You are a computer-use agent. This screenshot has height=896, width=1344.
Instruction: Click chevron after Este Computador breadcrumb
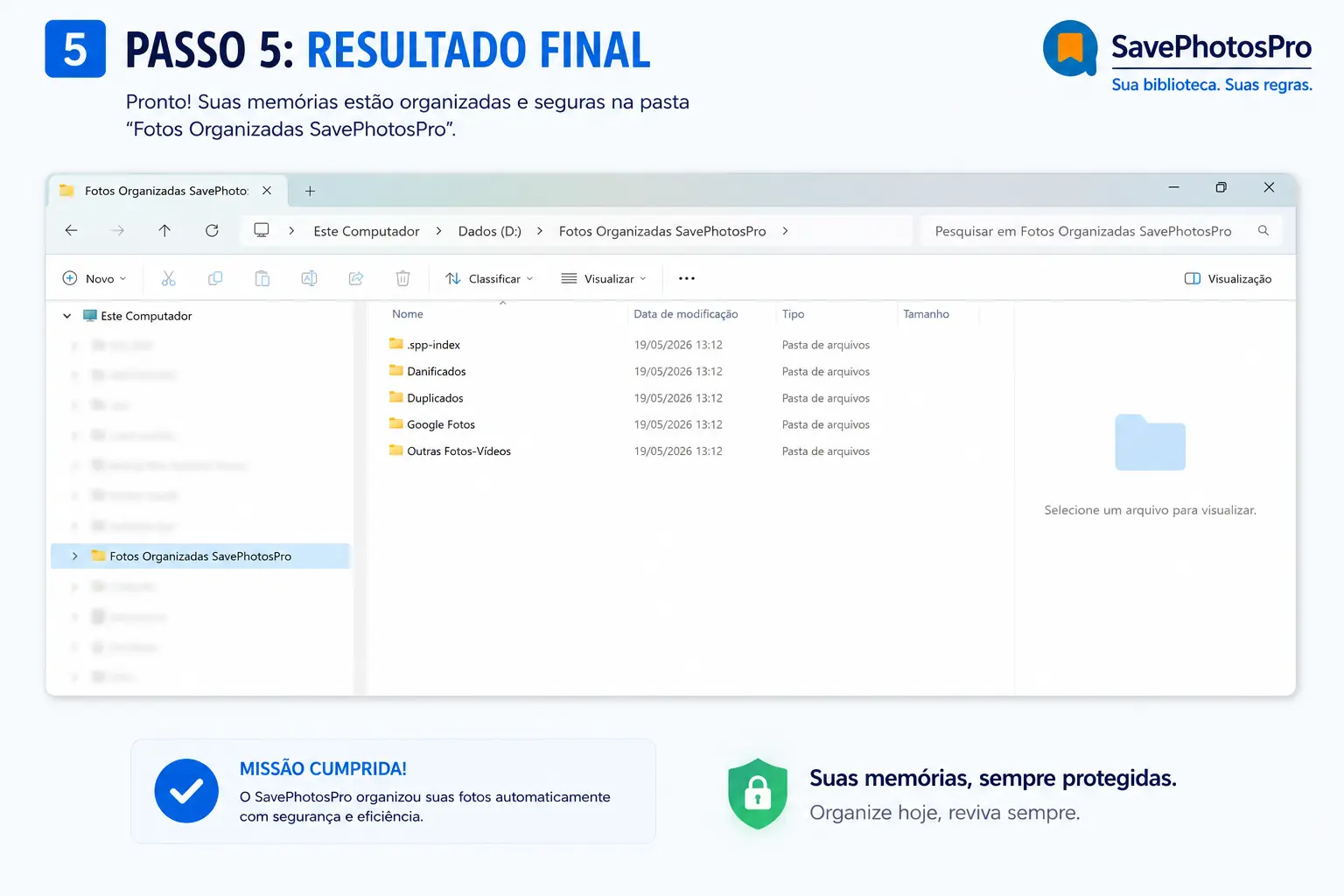(438, 231)
